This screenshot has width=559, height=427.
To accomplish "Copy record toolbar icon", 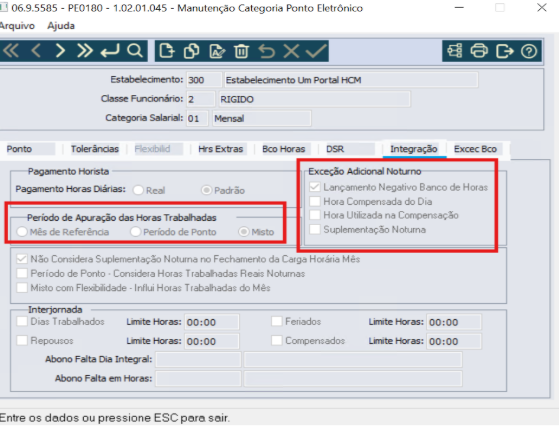I will tap(191, 51).
